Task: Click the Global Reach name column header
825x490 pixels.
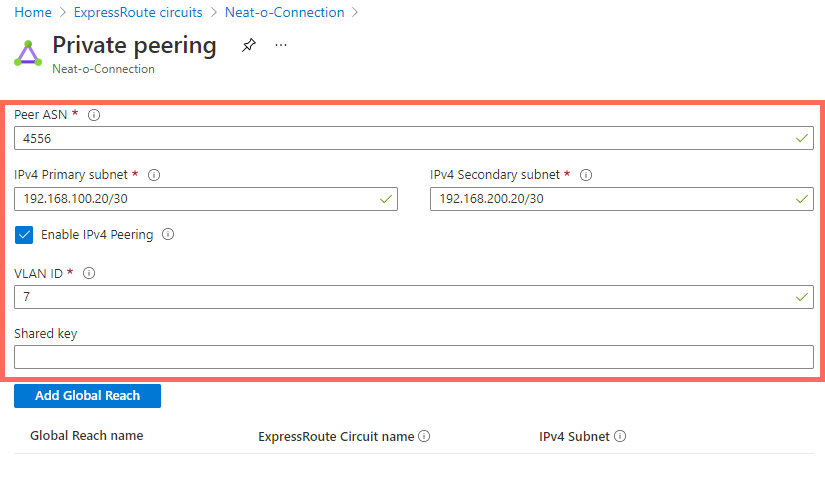Action: (86, 436)
